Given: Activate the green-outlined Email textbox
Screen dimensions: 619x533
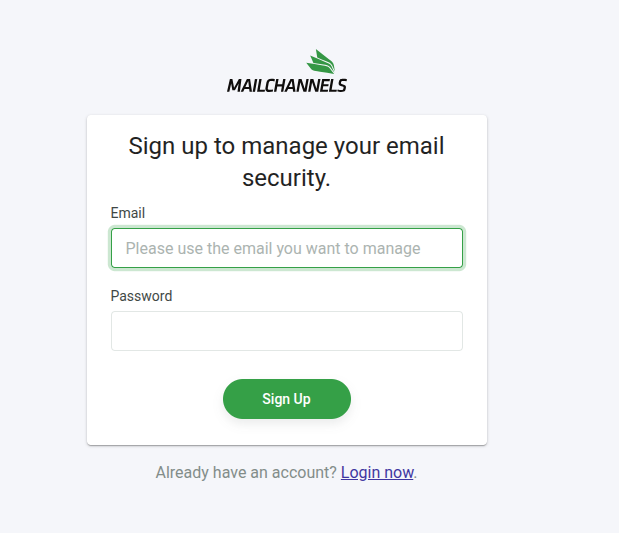Looking at the screenshot, I should pos(287,248).
